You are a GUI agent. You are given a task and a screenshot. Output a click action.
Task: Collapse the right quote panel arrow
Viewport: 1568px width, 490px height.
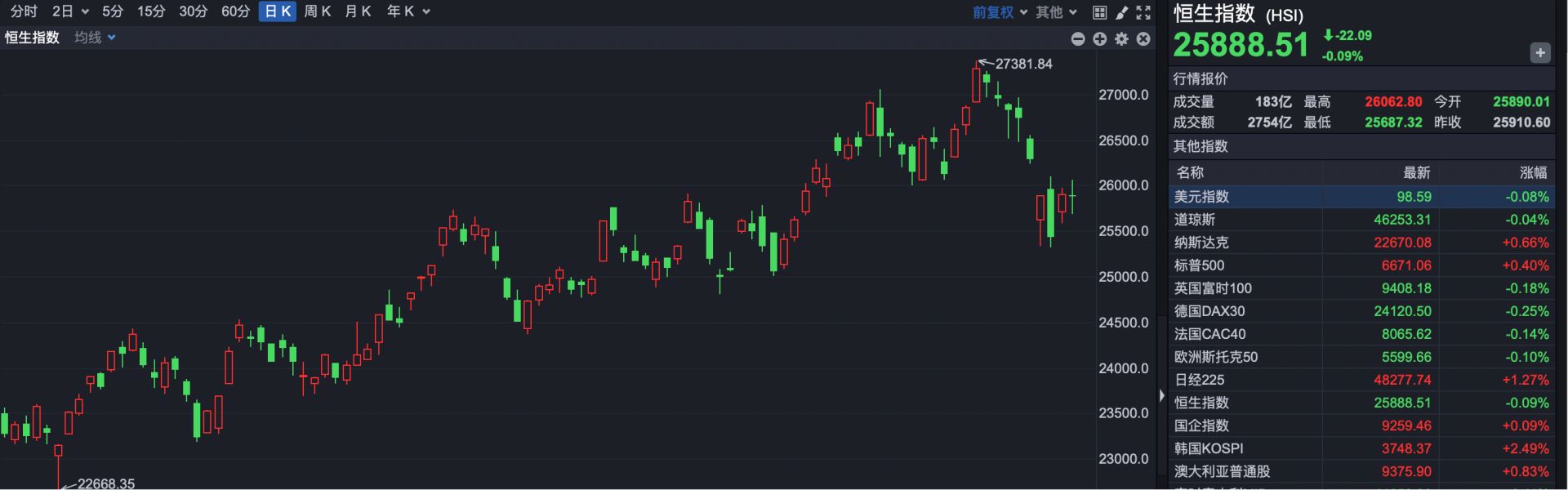point(1162,395)
